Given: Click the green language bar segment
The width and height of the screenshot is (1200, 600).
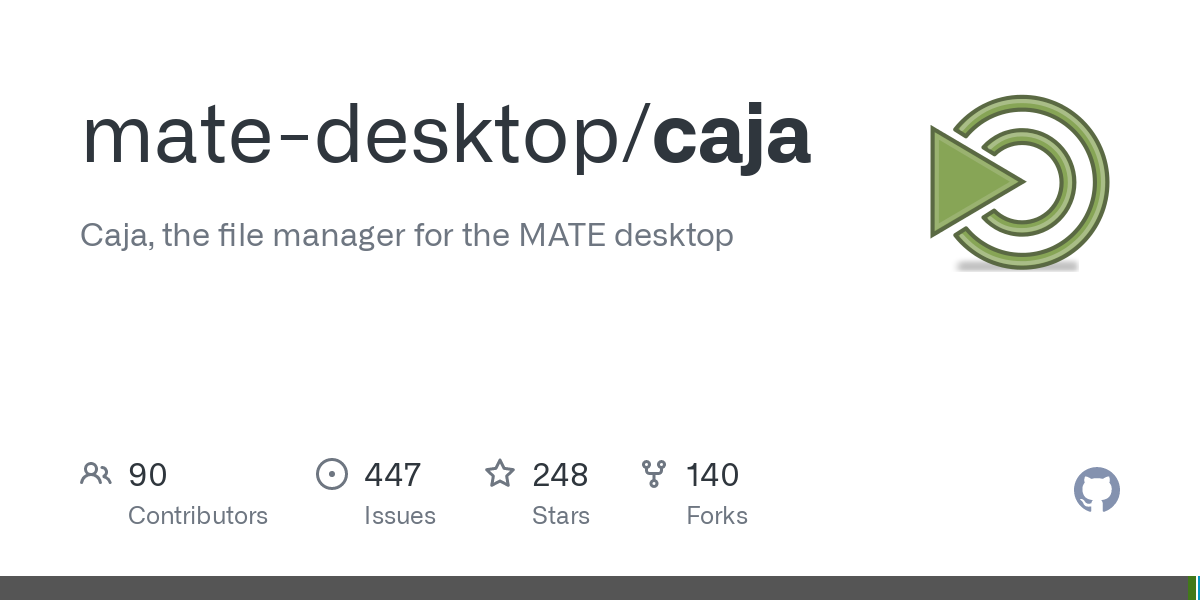Looking at the screenshot, I should 1191,588.
